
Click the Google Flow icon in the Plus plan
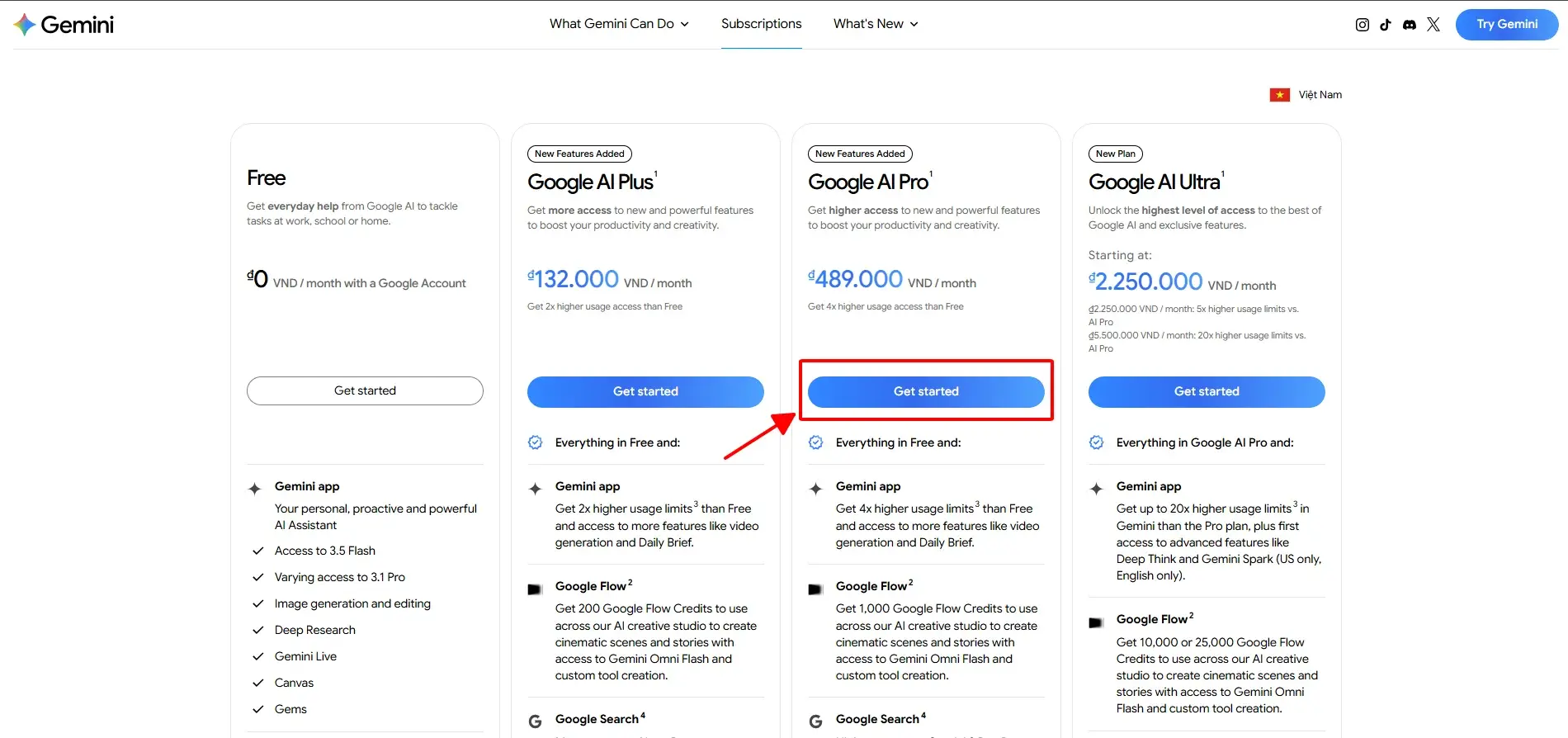pyautogui.click(x=535, y=589)
